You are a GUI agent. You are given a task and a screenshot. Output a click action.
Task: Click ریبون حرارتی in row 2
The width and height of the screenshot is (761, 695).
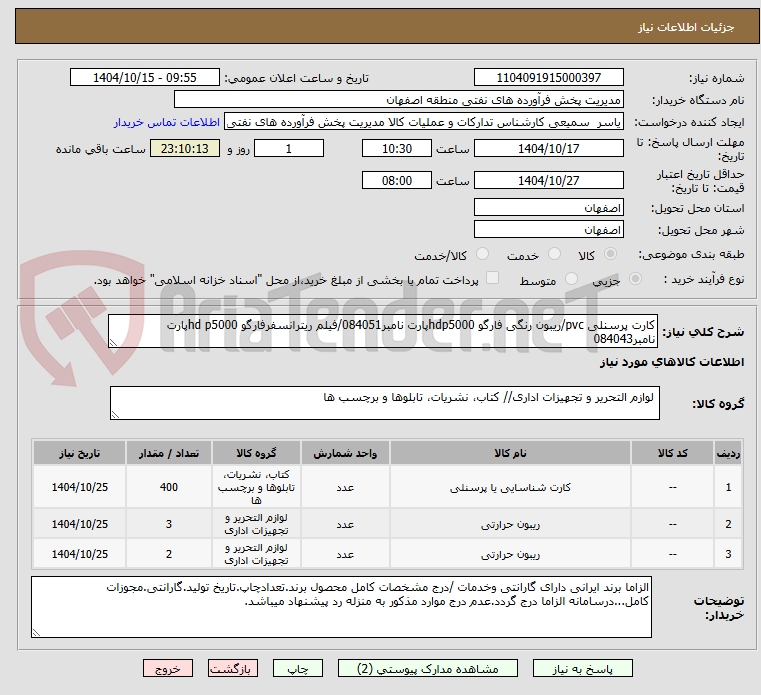(510, 524)
